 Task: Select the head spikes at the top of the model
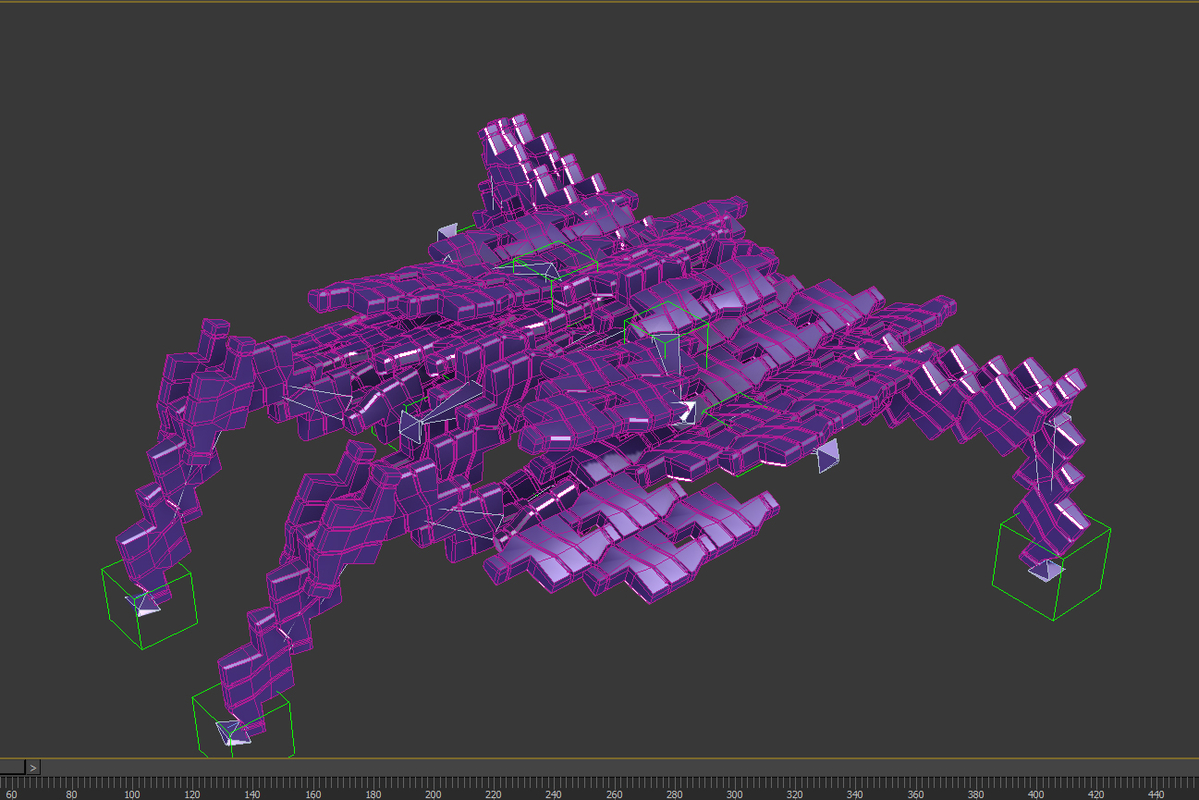(510, 150)
